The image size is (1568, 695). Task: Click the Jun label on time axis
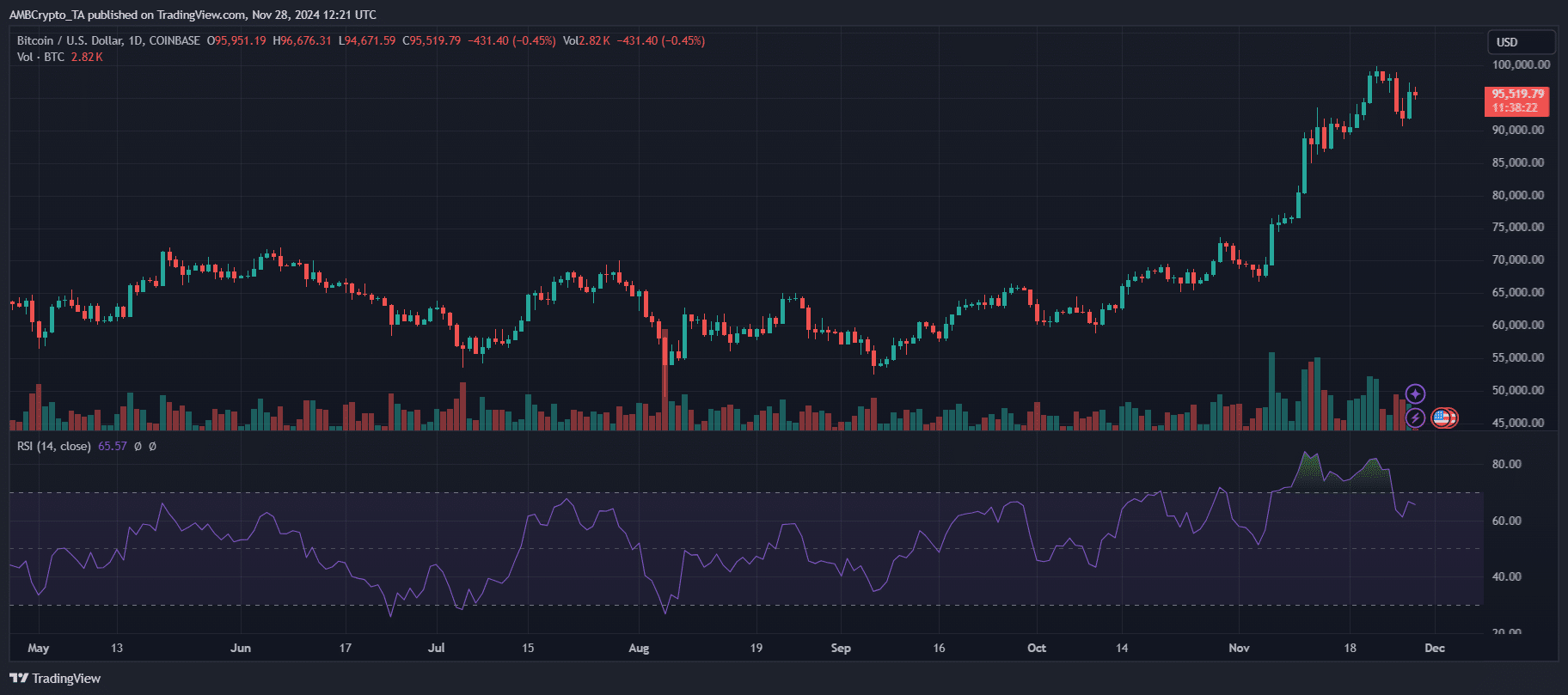tap(241, 648)
